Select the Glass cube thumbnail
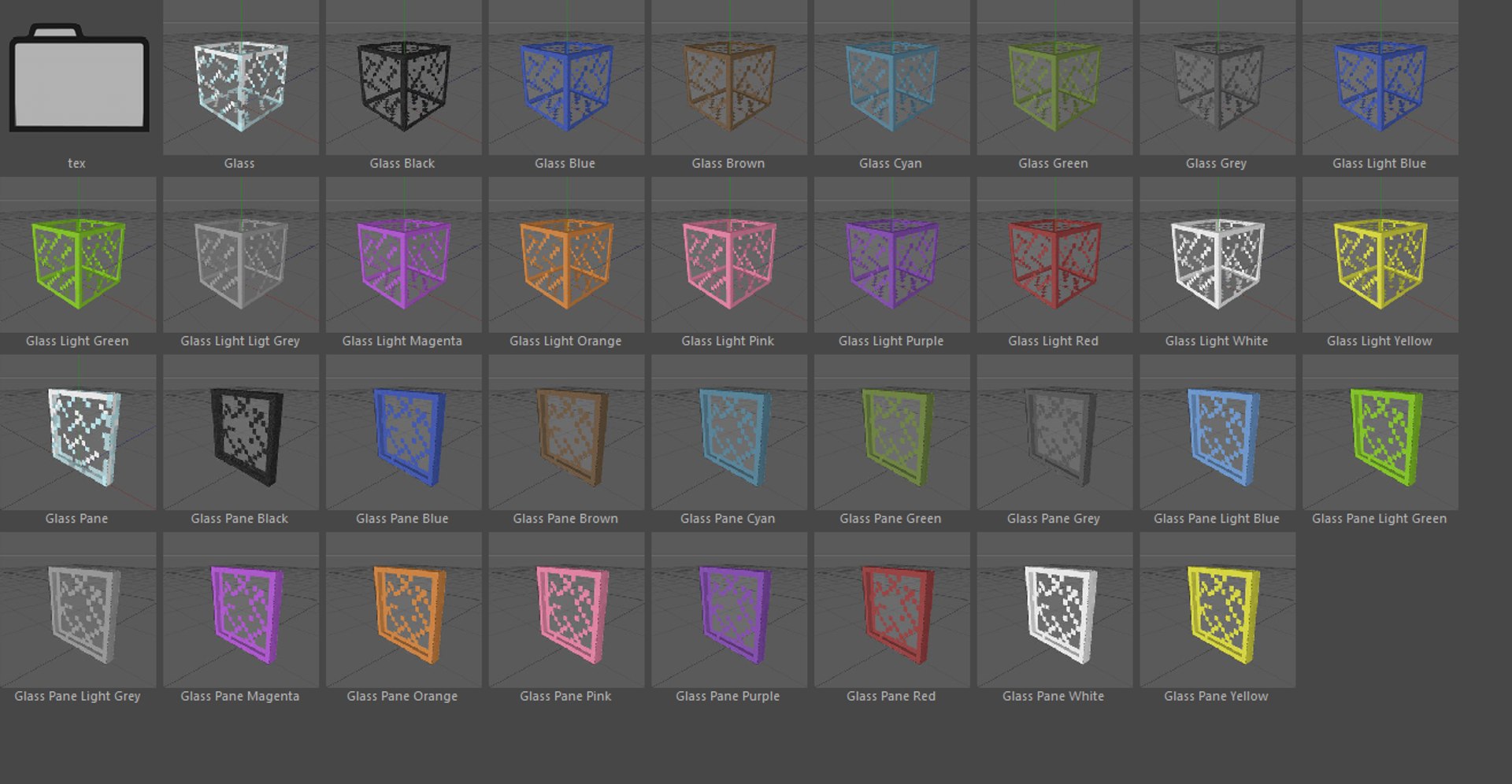 coord(241,77)
